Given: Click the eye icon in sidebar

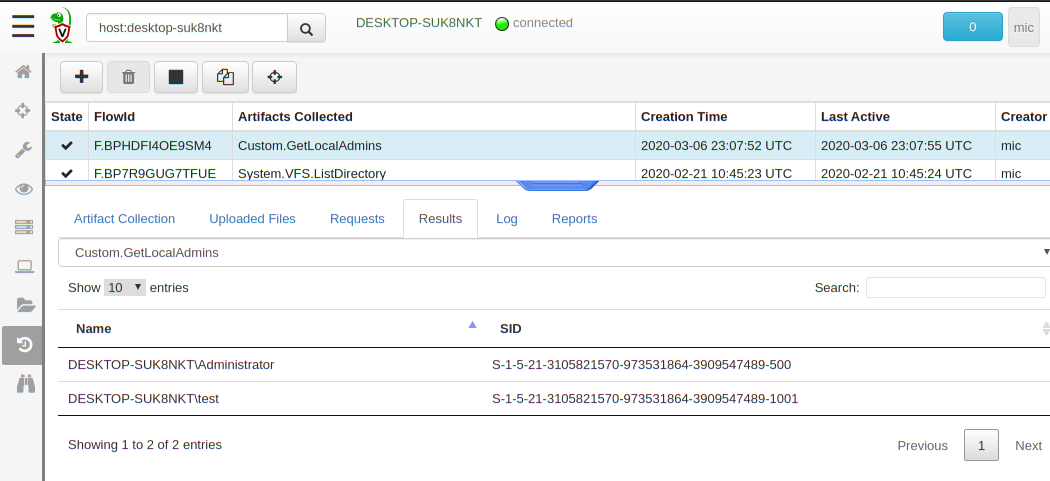Looking at the screenshot, I should click(23, 189).
